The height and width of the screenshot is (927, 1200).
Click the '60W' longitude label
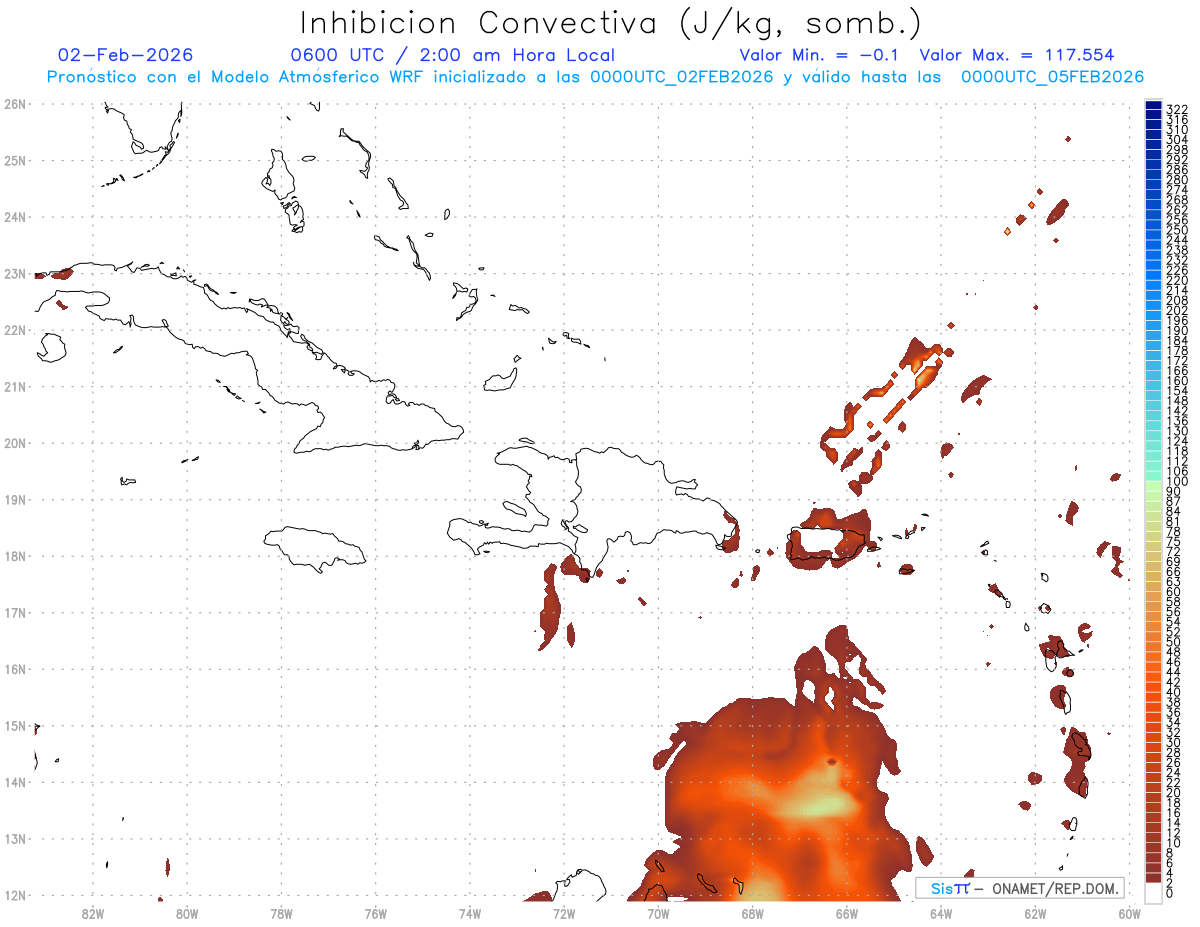click(x=1130, y=912)
